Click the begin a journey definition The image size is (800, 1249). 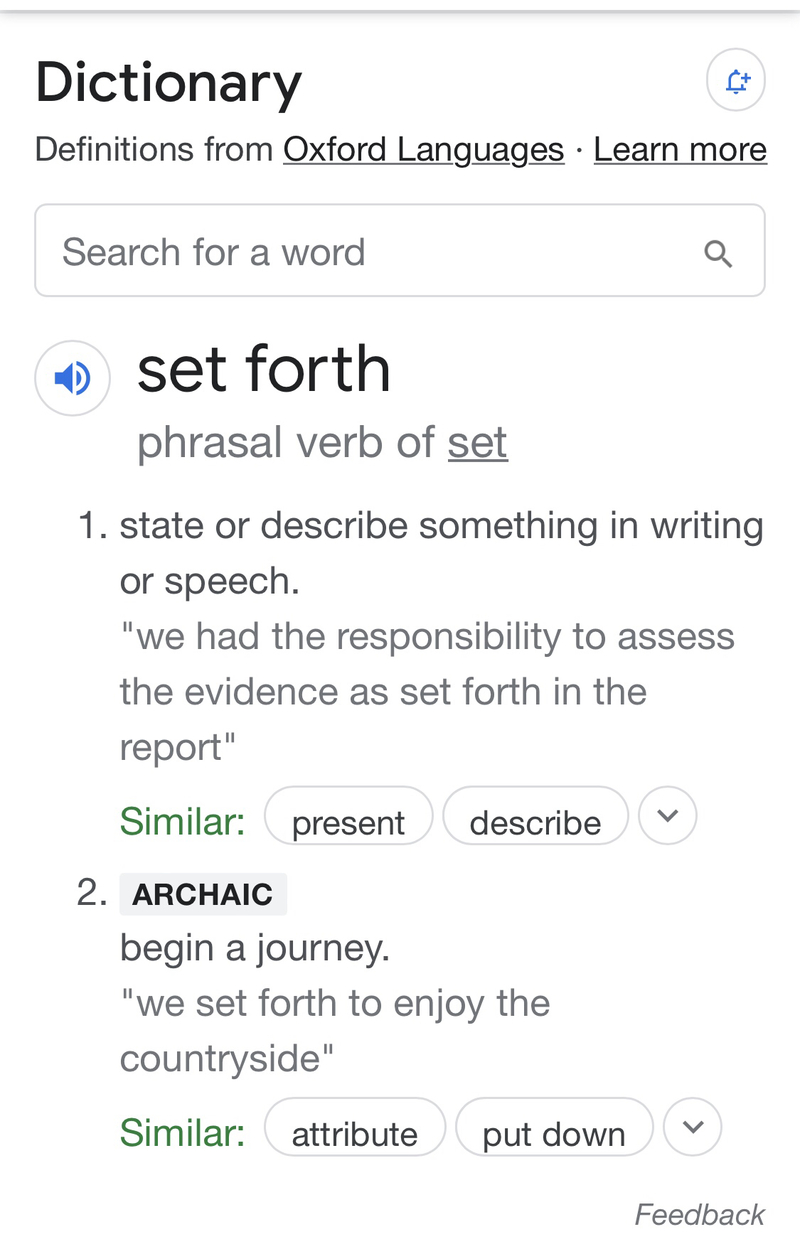pos(254,948)
